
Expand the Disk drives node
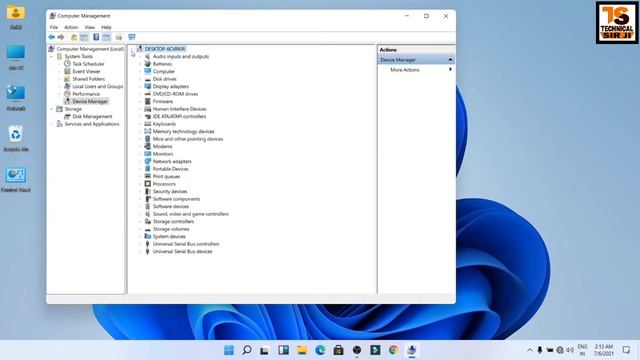tap(140, 79)
